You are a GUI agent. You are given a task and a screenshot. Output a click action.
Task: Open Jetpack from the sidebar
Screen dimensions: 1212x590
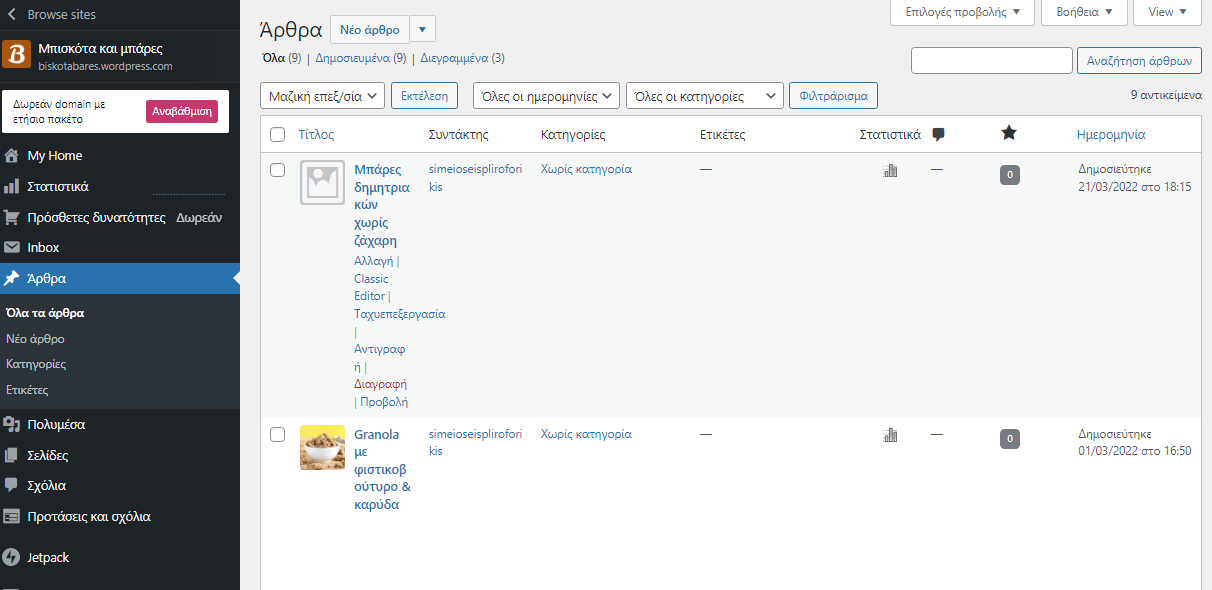click(x=48, y=558)
